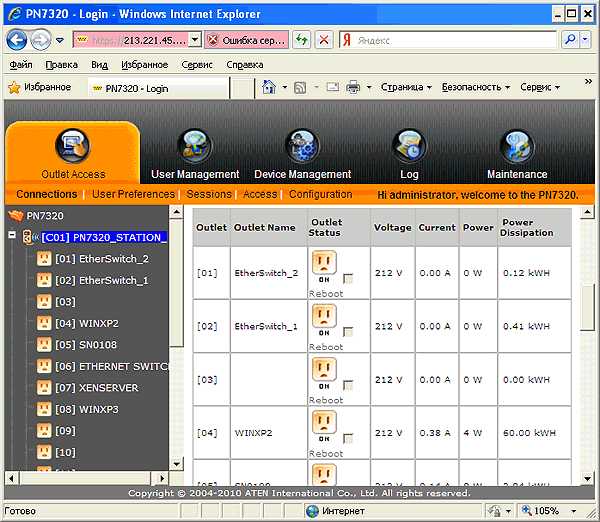Open the Maintenance section icon
Screen dimensions: 600x522
516,147
